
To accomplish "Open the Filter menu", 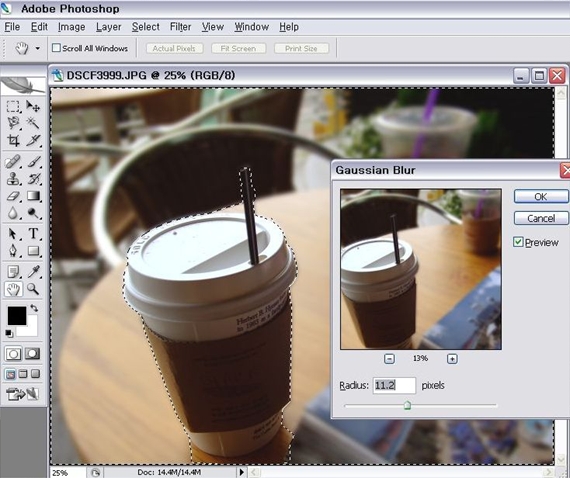I will [180, 27].
